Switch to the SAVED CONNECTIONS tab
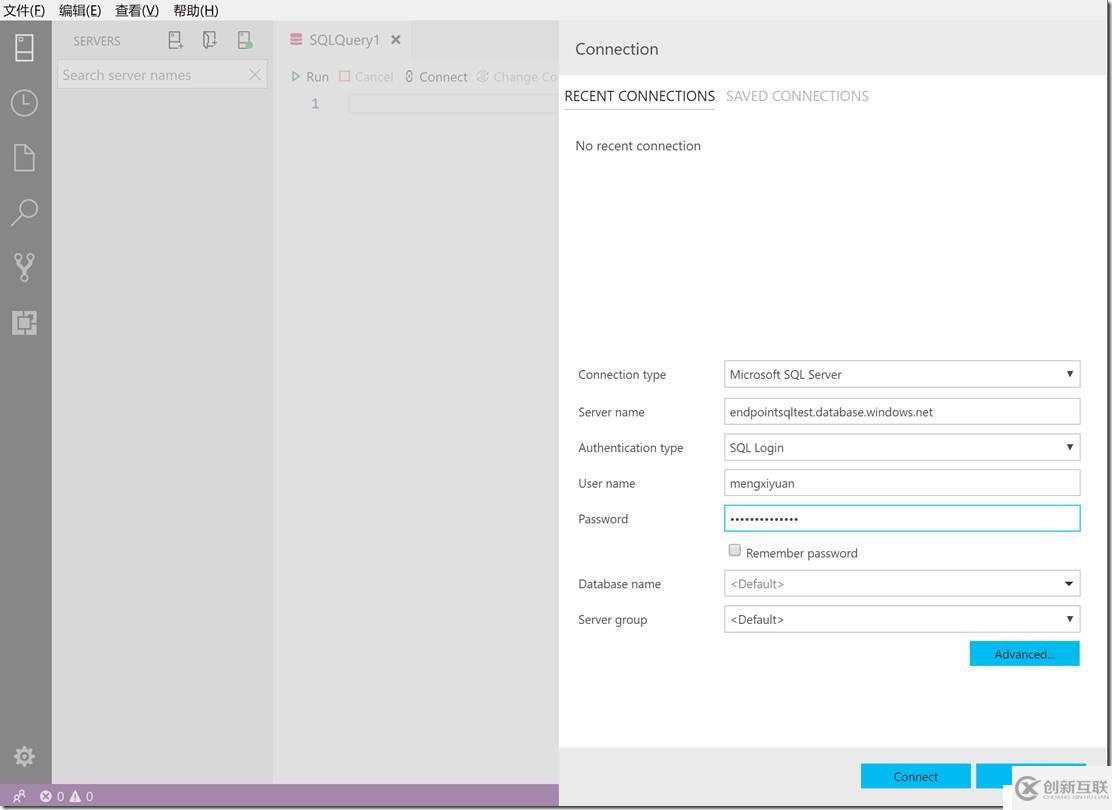The height and width of the screenshot is (810, 1112). coord(797,96)
